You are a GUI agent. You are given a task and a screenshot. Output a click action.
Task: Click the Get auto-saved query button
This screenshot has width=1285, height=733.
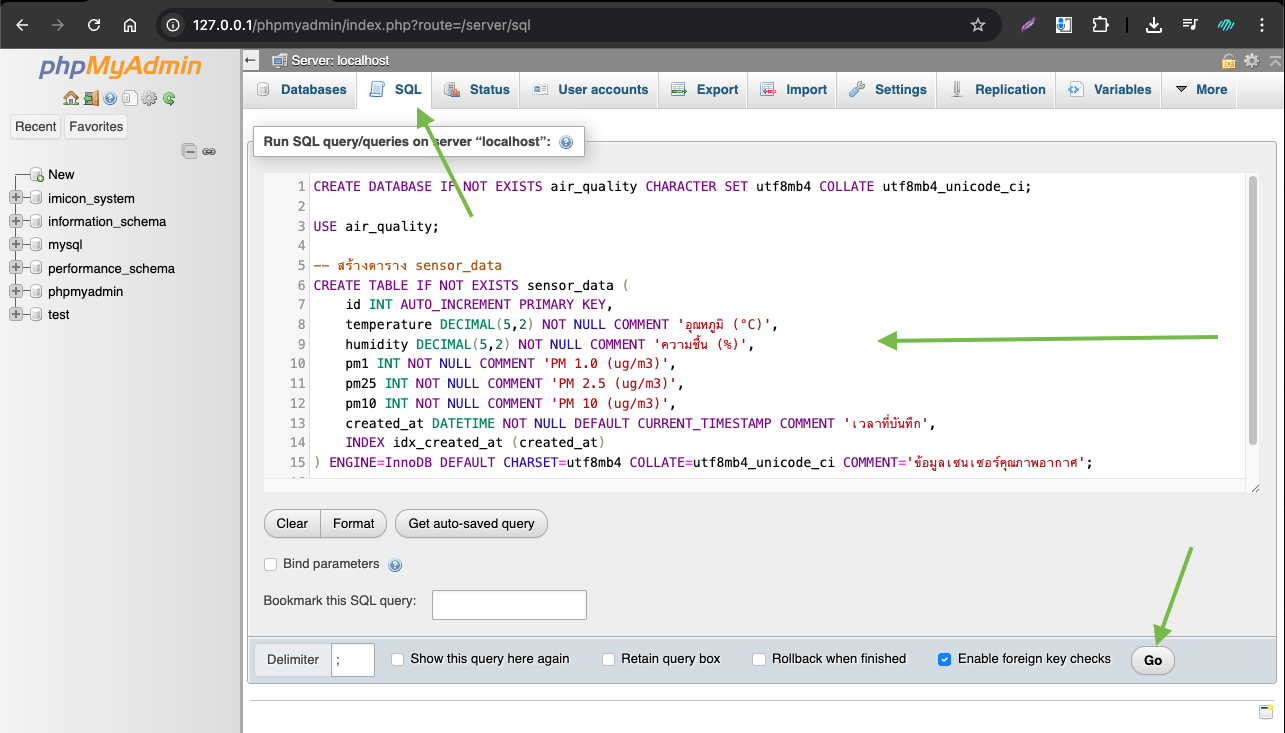[x=471, y=523]
